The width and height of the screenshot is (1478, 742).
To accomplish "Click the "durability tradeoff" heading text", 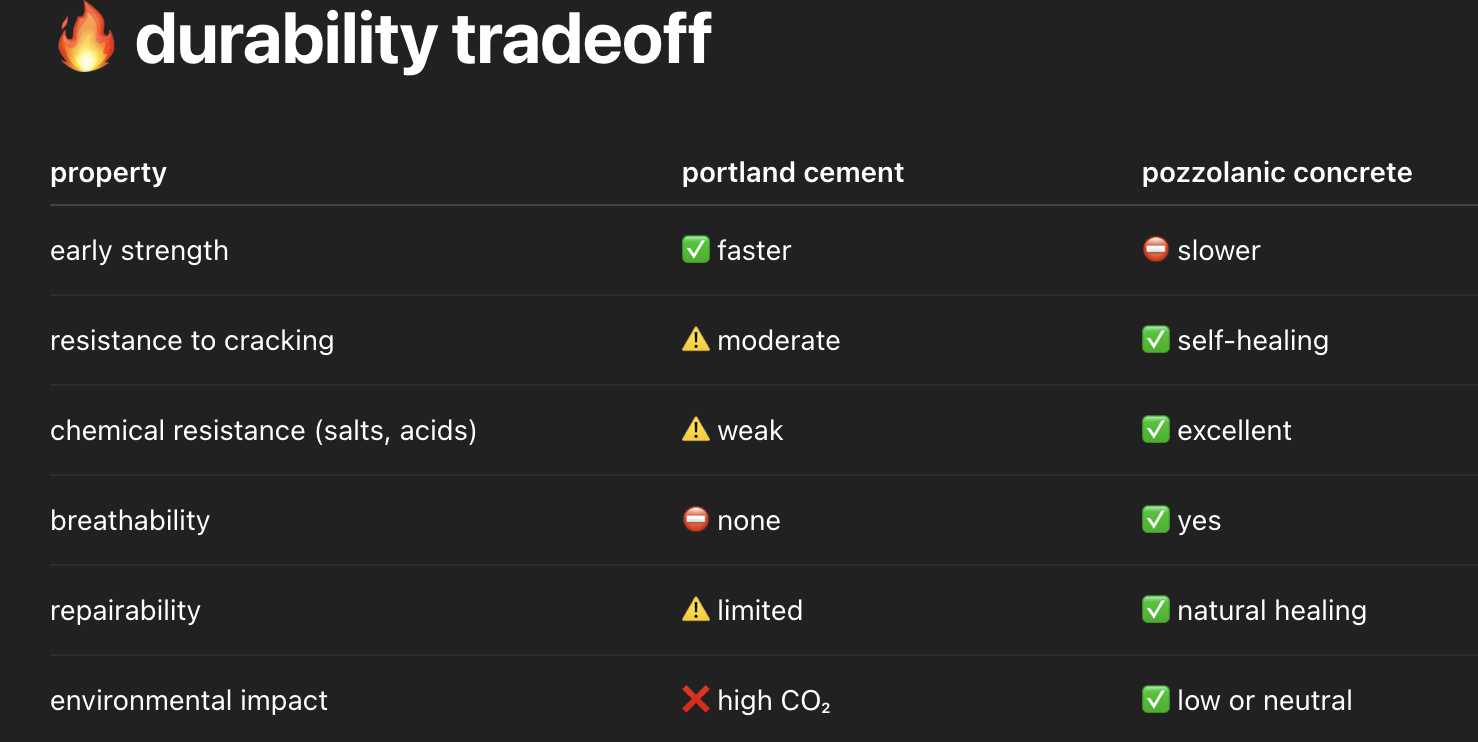I will click(x=423, y=40).
